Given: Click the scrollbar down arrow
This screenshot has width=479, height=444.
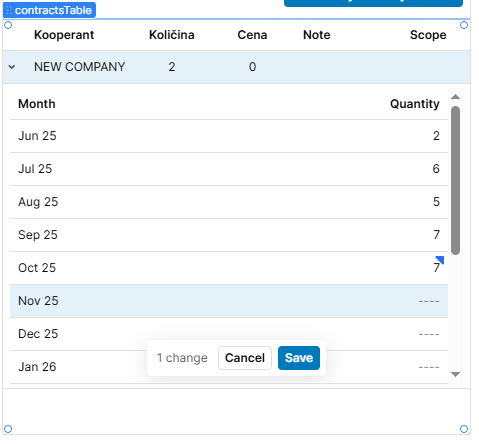Looking at the screenshot, I should [455, 374].
